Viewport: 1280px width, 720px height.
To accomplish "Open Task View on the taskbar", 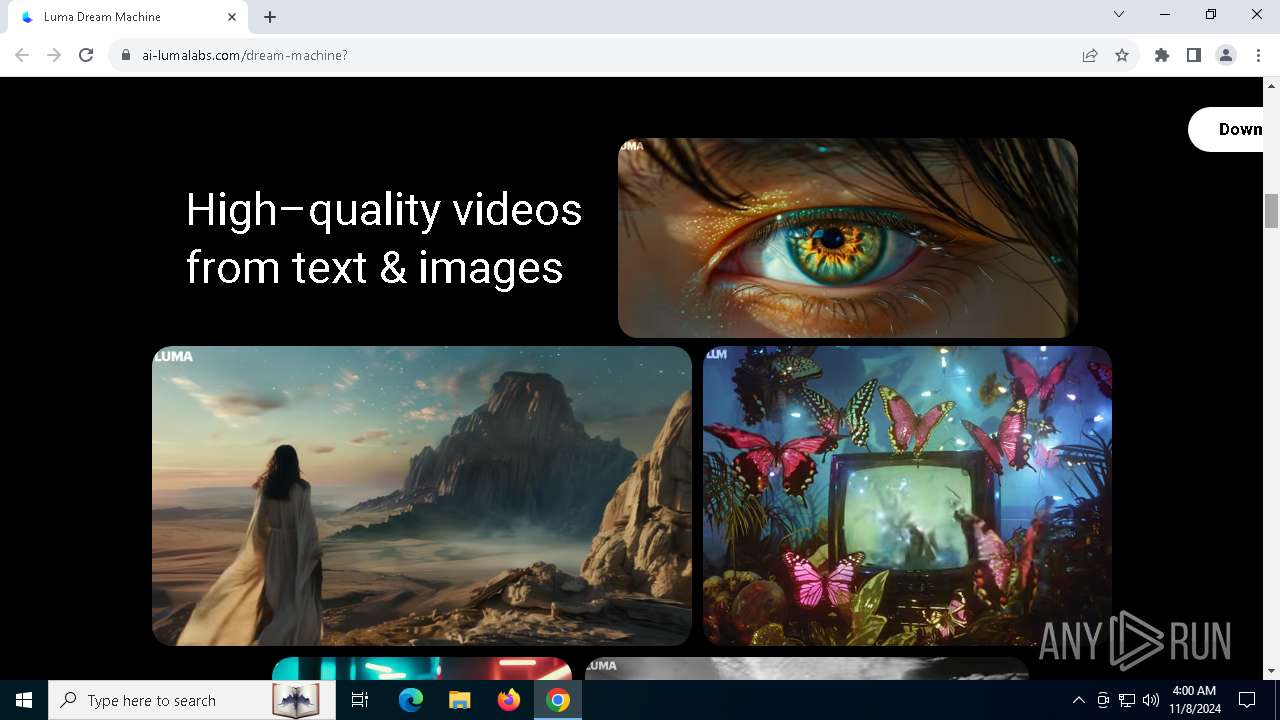I will [x=360, y=700].
